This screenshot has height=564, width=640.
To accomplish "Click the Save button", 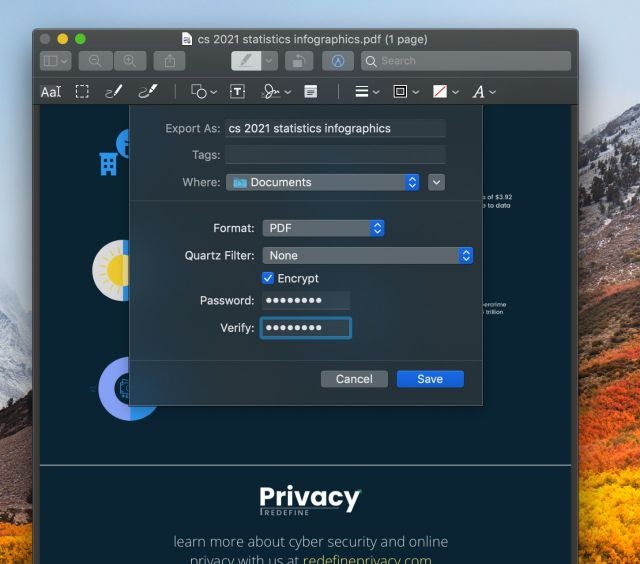I will pos(430,379).
